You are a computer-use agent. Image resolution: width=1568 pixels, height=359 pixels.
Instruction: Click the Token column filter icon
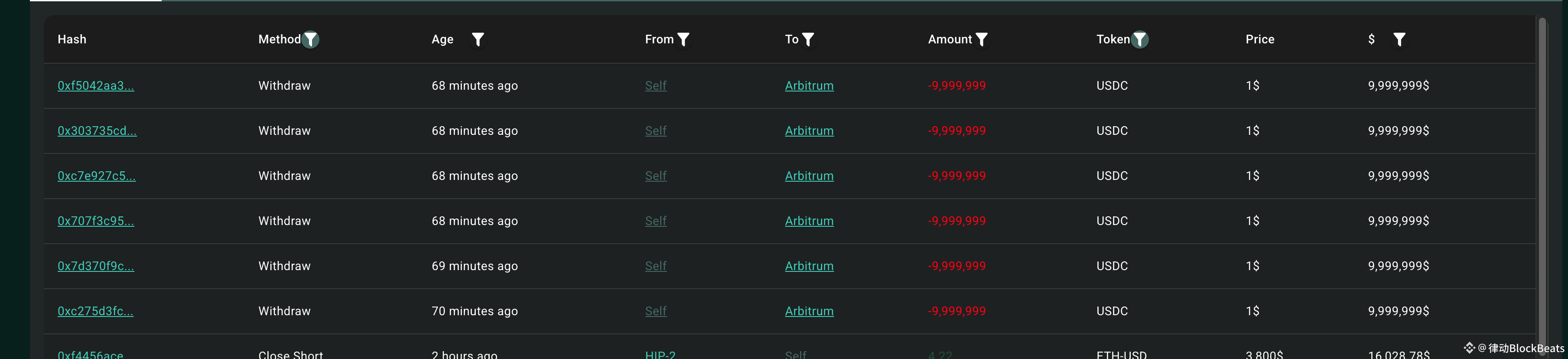point(1139,39)
